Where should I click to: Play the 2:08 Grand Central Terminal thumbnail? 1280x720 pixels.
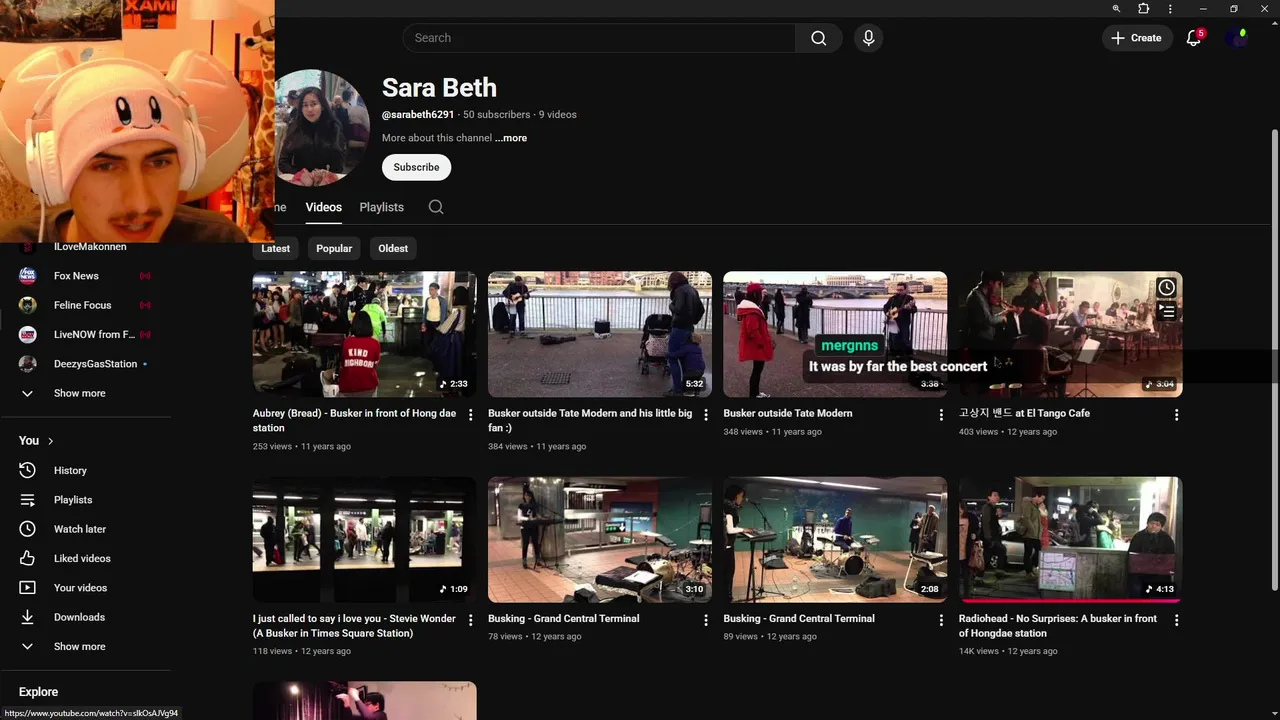[x=835, y=539]
